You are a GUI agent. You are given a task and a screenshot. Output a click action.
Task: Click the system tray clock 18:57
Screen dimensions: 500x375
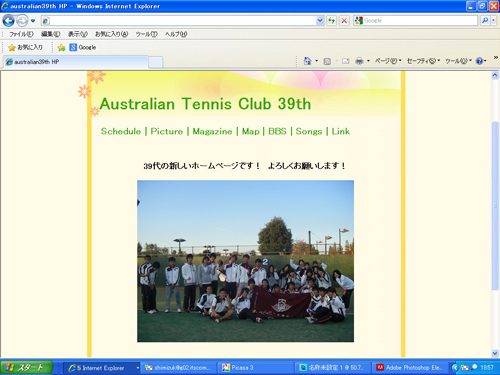click(487, 368)
